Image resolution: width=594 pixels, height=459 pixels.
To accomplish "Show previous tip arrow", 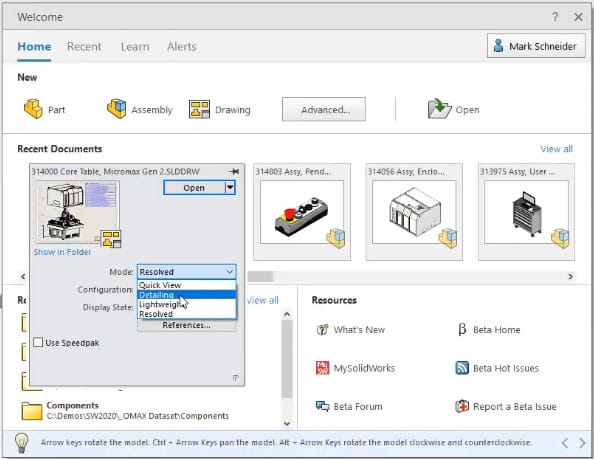I will pos(565,443).
